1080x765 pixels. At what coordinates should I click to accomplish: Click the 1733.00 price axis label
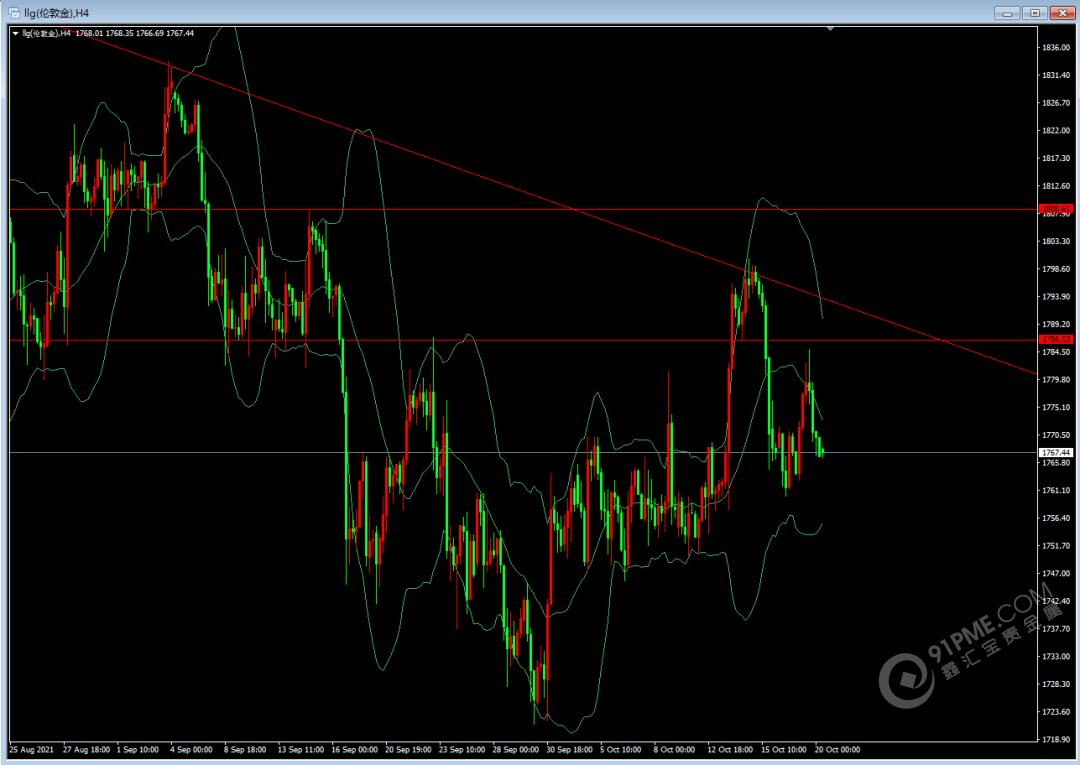[x=1057, y=656]
